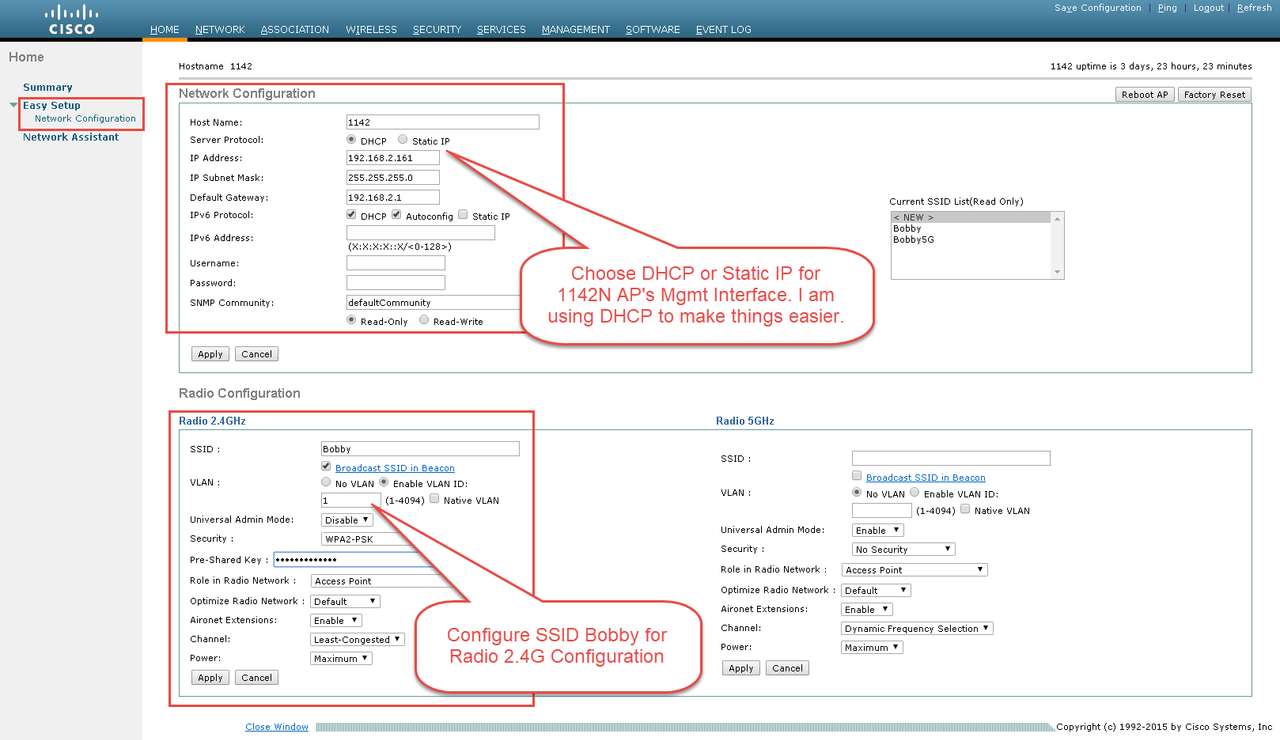Click Cancel for Radio 5GHz
The image size is (1280, 740).
pos(788,668)
